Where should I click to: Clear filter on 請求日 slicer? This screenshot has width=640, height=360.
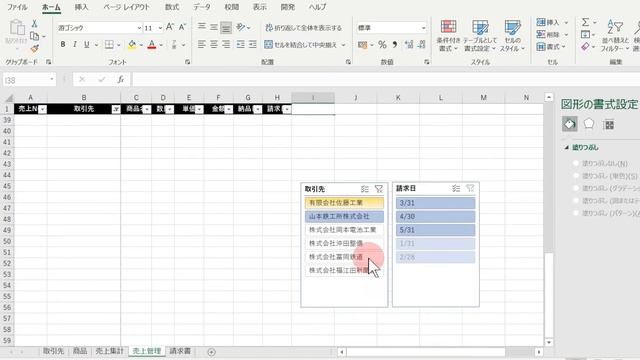[x=470, y=188]
